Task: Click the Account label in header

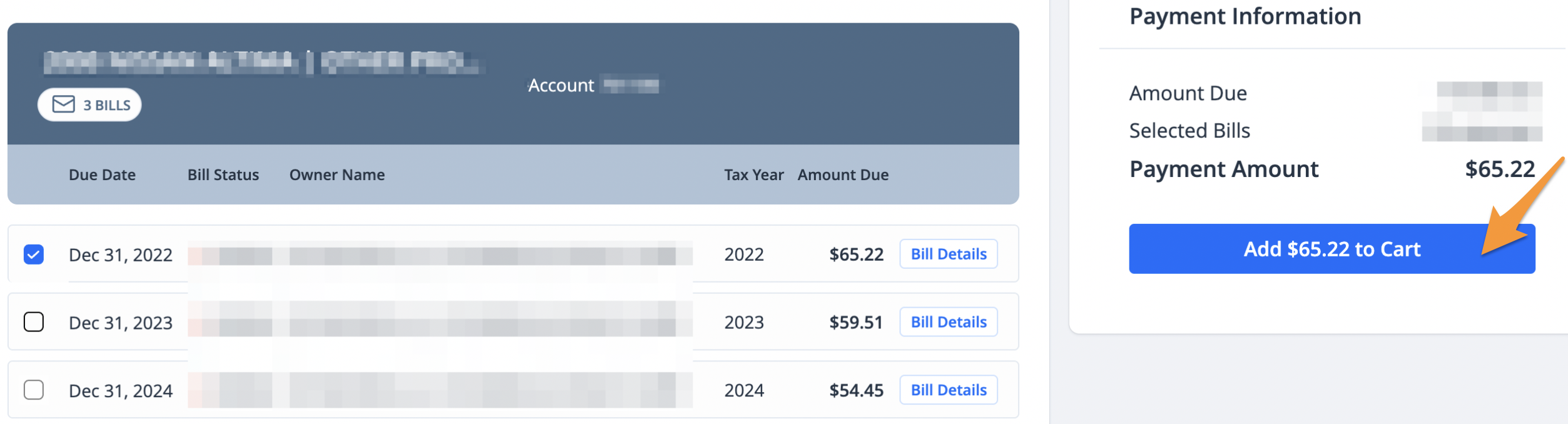Action: coord(561,85)
